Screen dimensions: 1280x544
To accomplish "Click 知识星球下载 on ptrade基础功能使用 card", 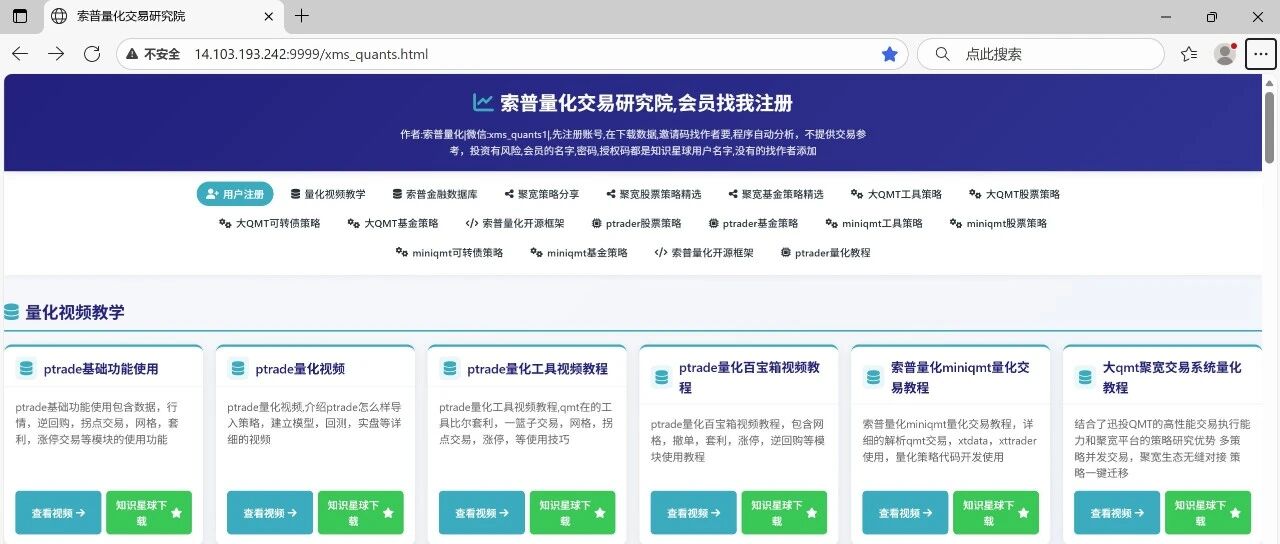I will 149,513.
